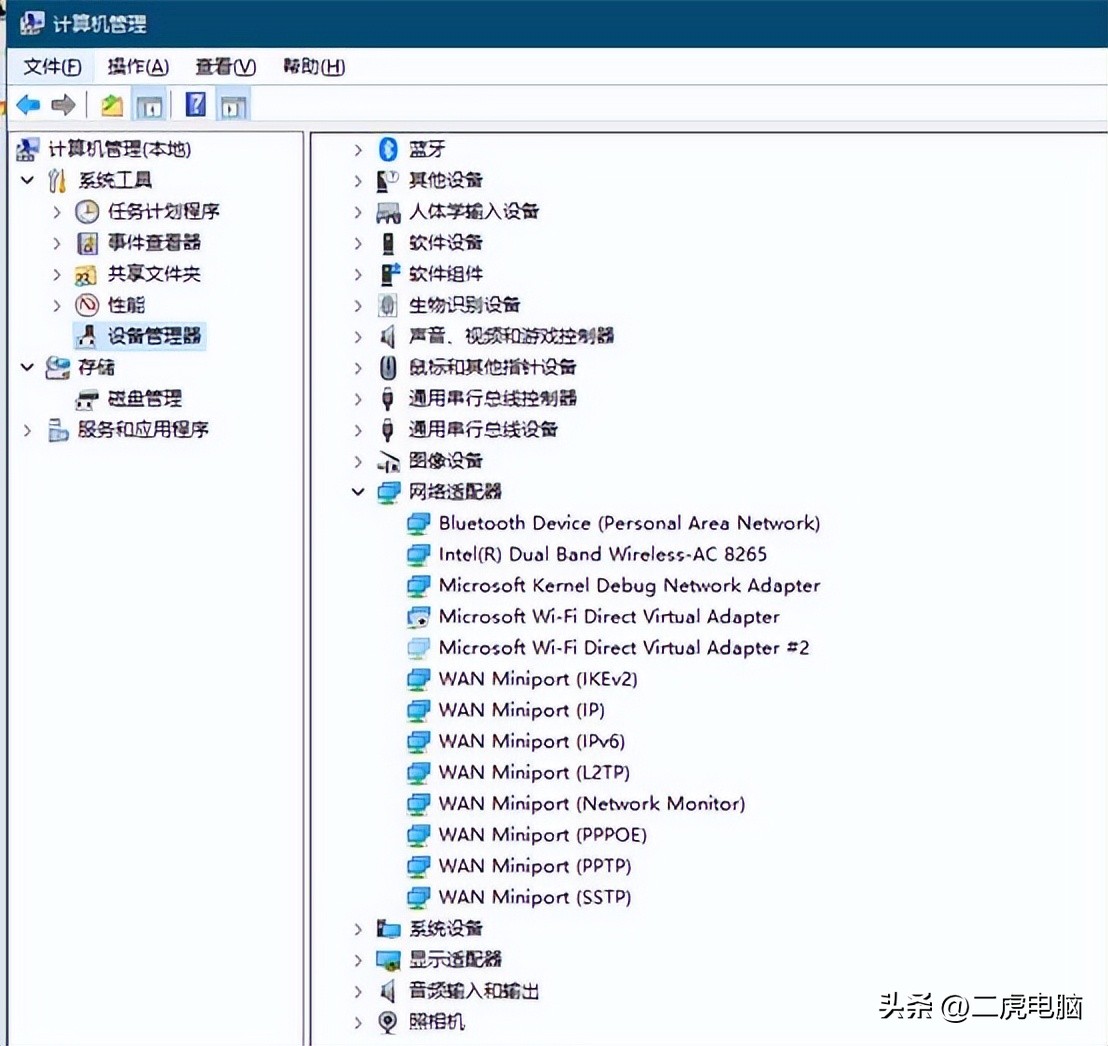This screenshot has width=1108, height=1046.
Task: Click the forward navigation arrow in the toolbar
Action: [62, 103]
